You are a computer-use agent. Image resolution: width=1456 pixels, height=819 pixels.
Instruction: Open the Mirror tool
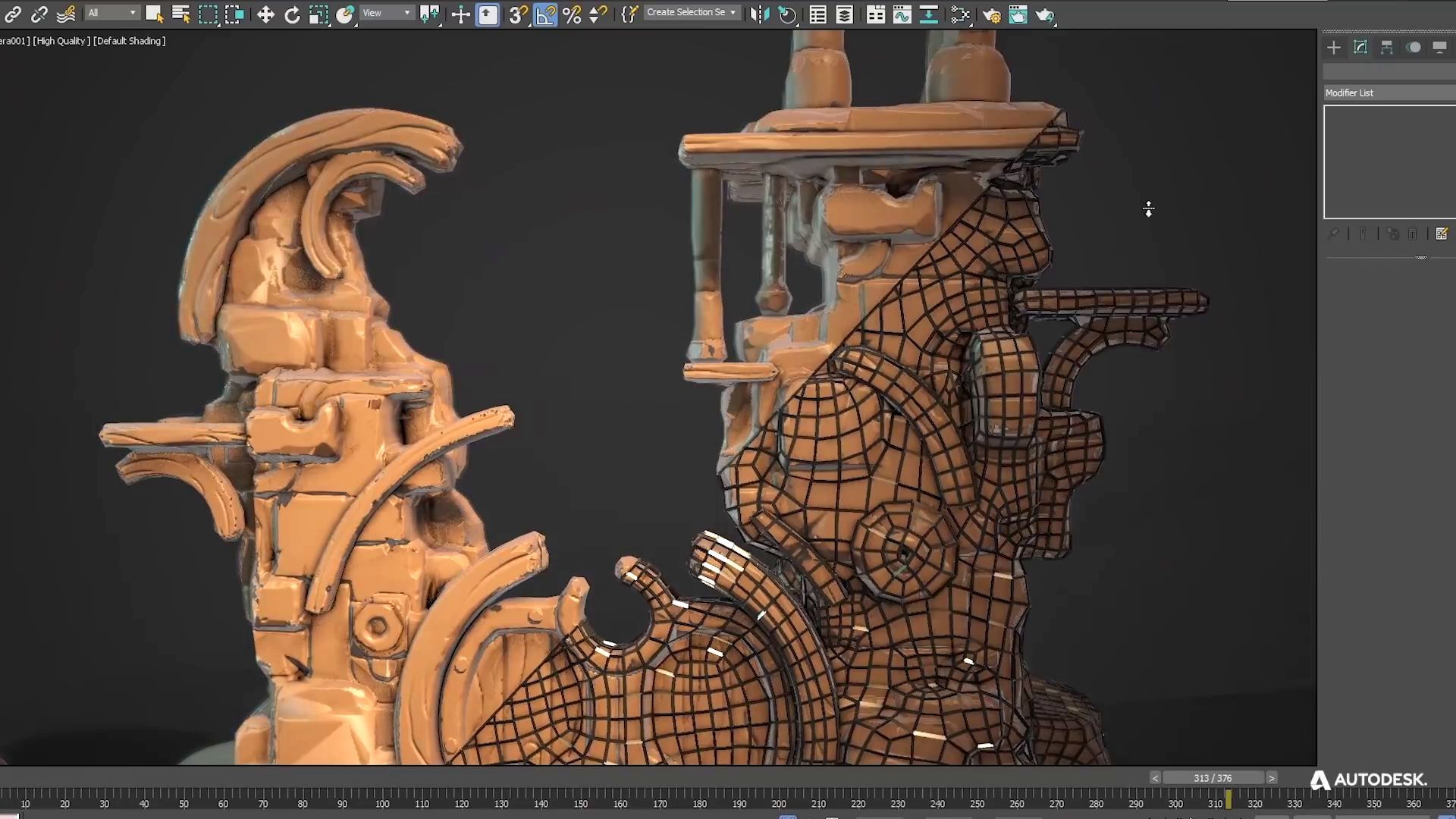[x=759, y=14]
